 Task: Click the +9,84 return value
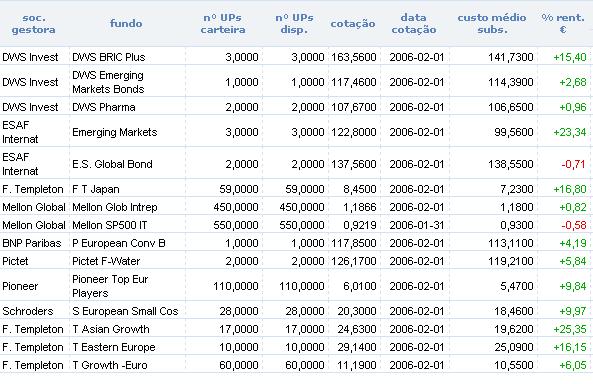(573, 286)
